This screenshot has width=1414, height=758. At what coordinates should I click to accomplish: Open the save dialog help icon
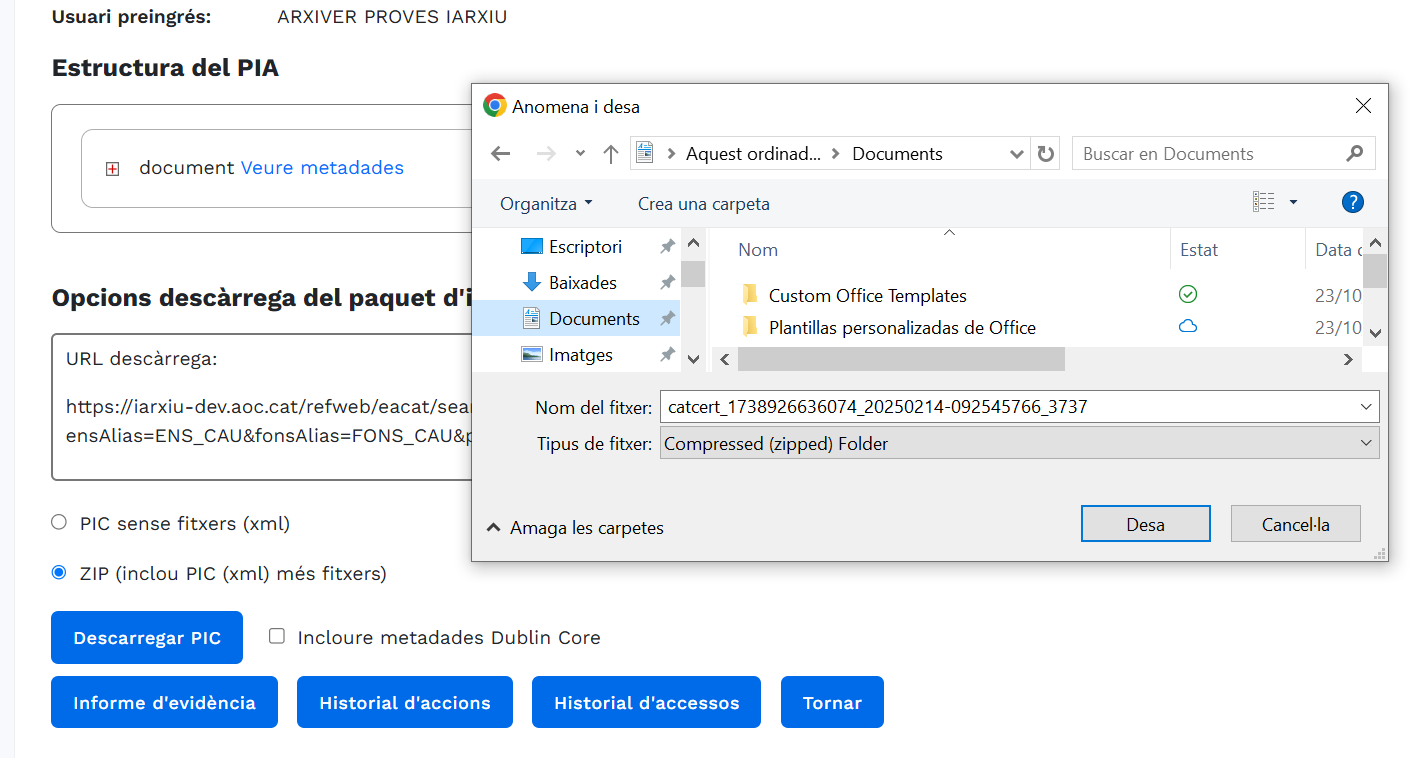(1352, 202)
